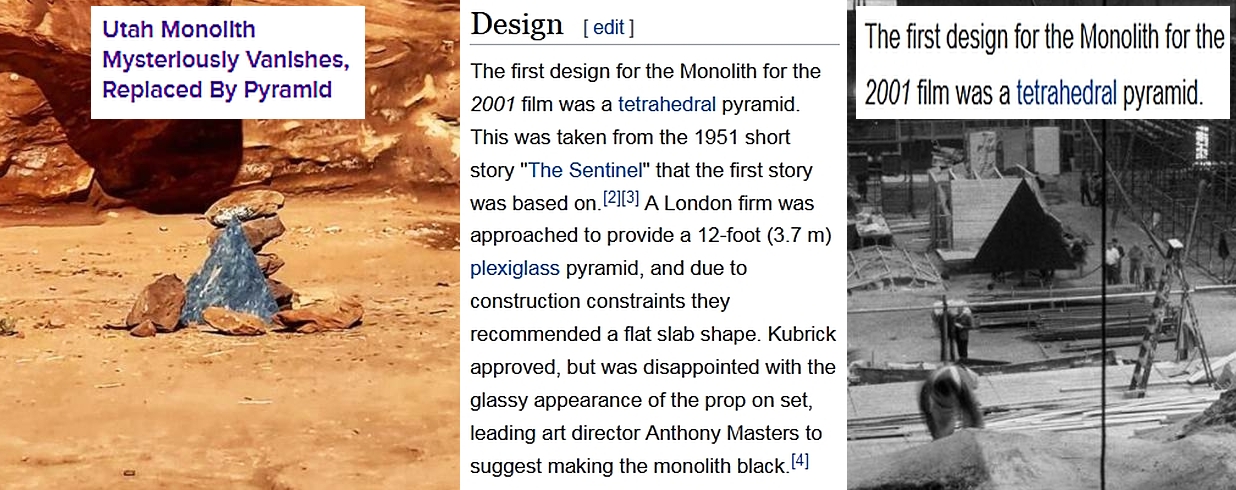Screen dimensions: 1236x490
Task: Jump to footnote [4] after "monolith black"
Action: coord(800,461)
